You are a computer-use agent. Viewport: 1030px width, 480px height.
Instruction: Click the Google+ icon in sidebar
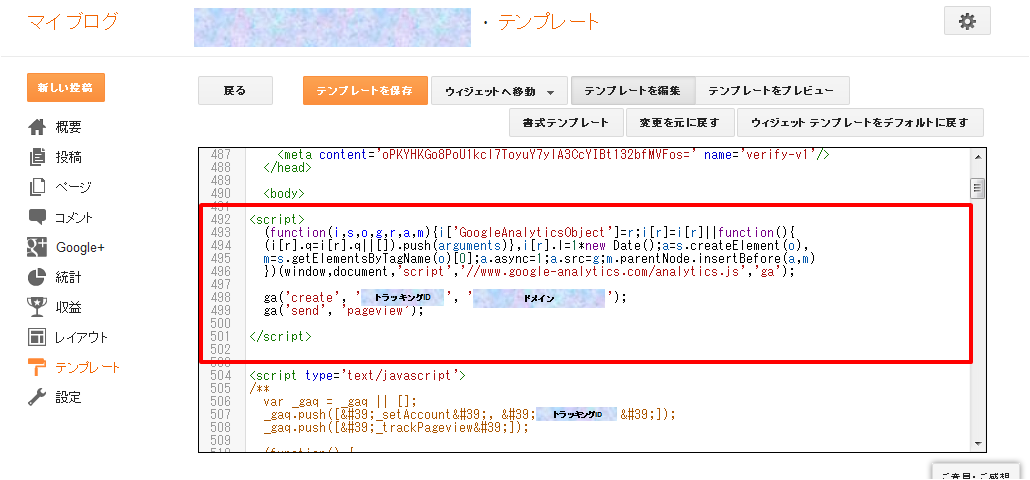(37, 247)
